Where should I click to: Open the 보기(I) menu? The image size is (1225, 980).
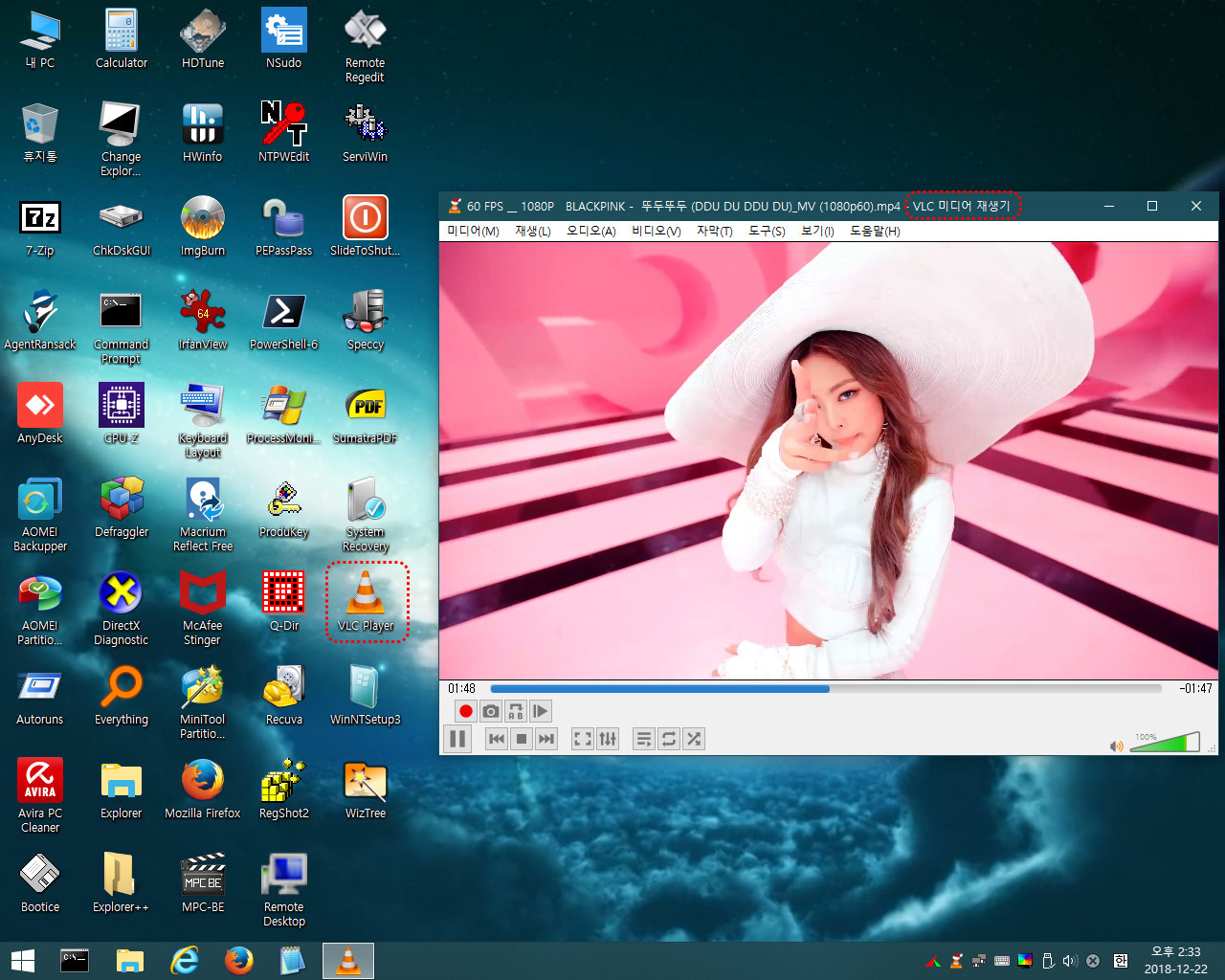(x=817, y=231)
